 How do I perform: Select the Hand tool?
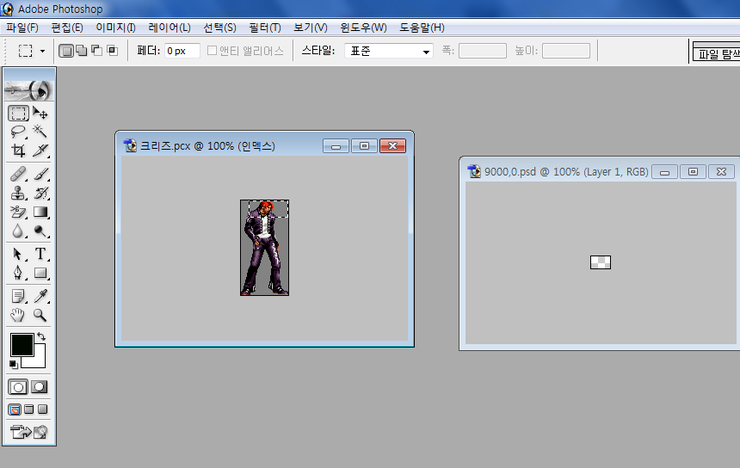point(18,315)
